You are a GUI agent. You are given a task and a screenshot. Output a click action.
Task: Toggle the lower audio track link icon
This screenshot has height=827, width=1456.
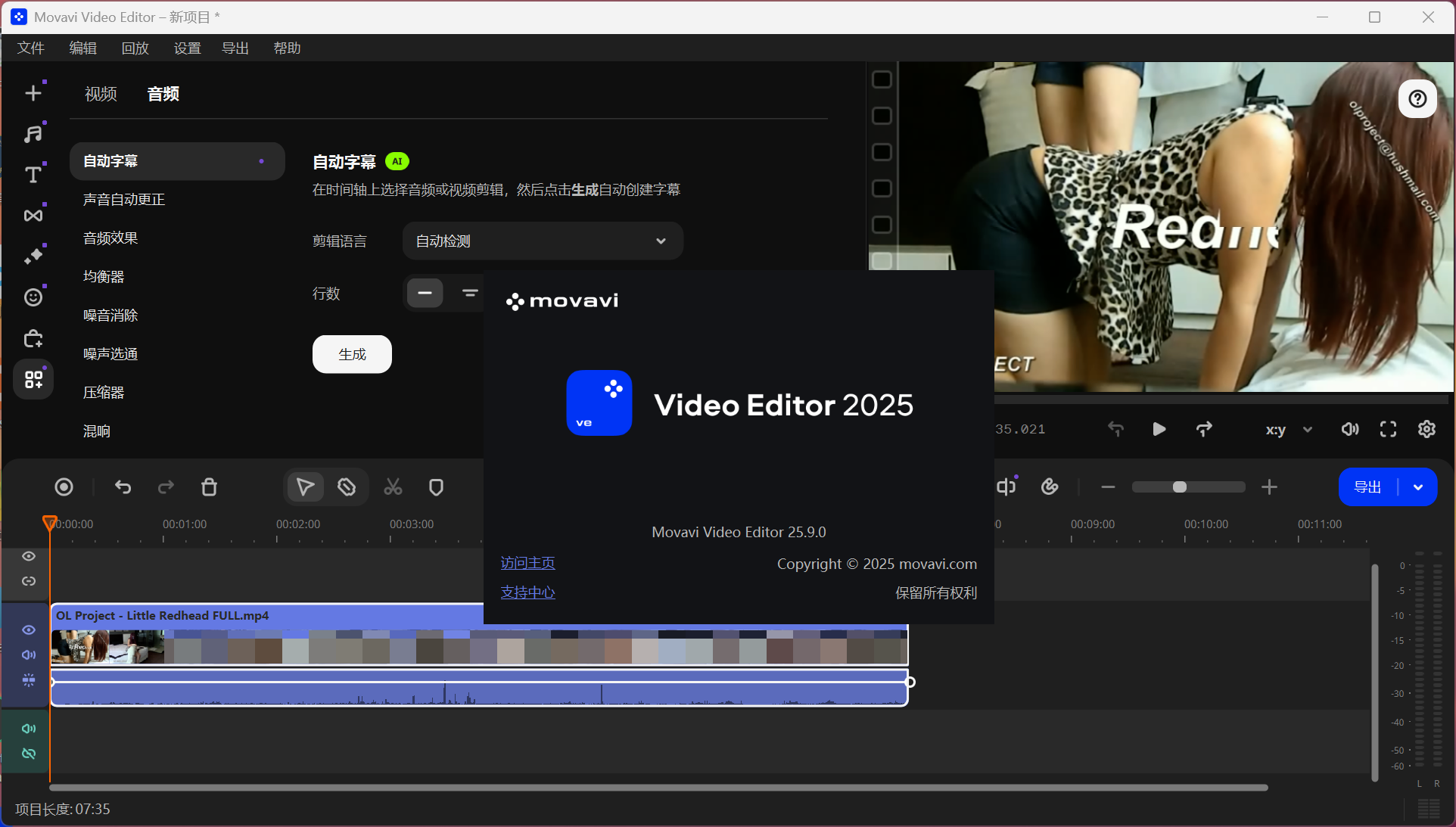click(x=29, y=754)
